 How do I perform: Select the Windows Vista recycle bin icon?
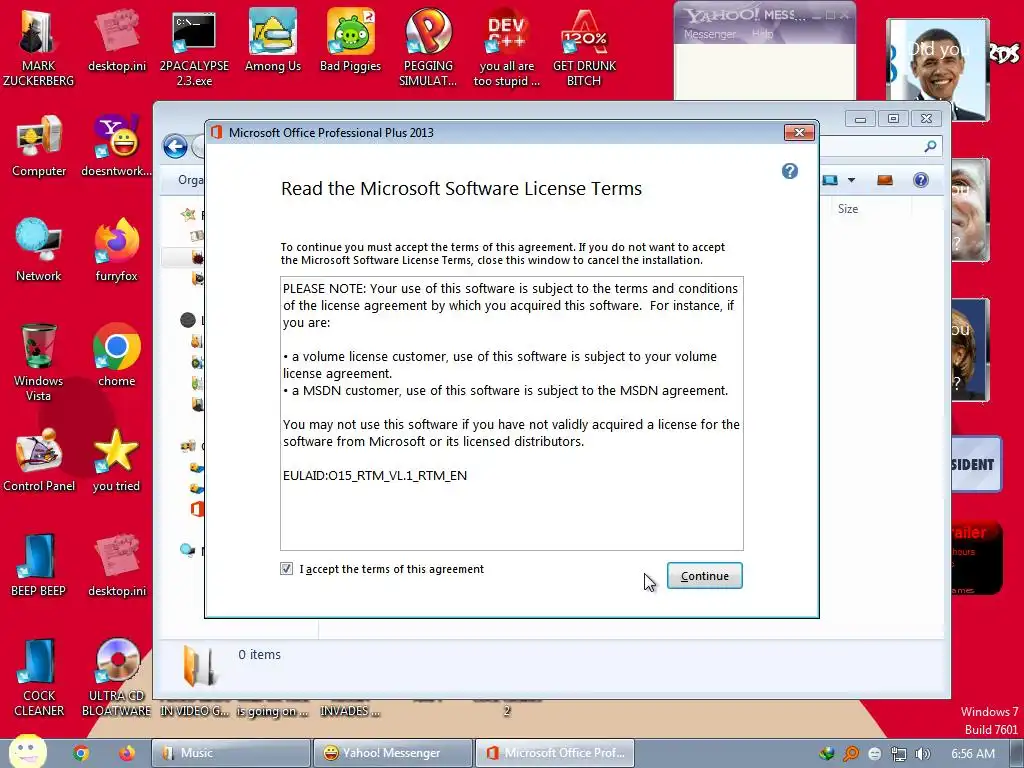39,362
